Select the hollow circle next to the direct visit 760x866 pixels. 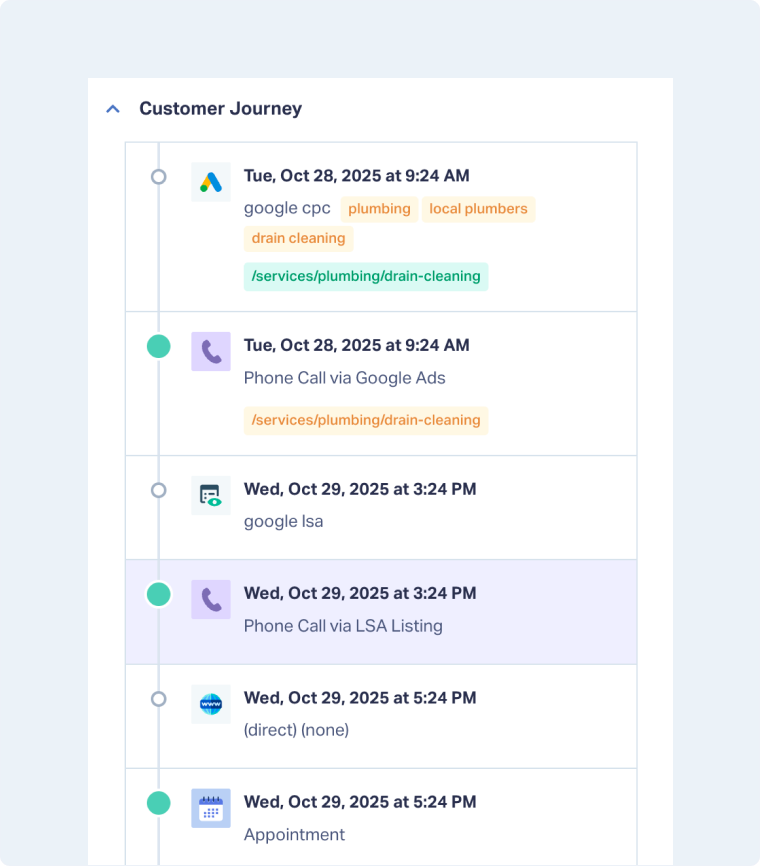tap(158, 700)
